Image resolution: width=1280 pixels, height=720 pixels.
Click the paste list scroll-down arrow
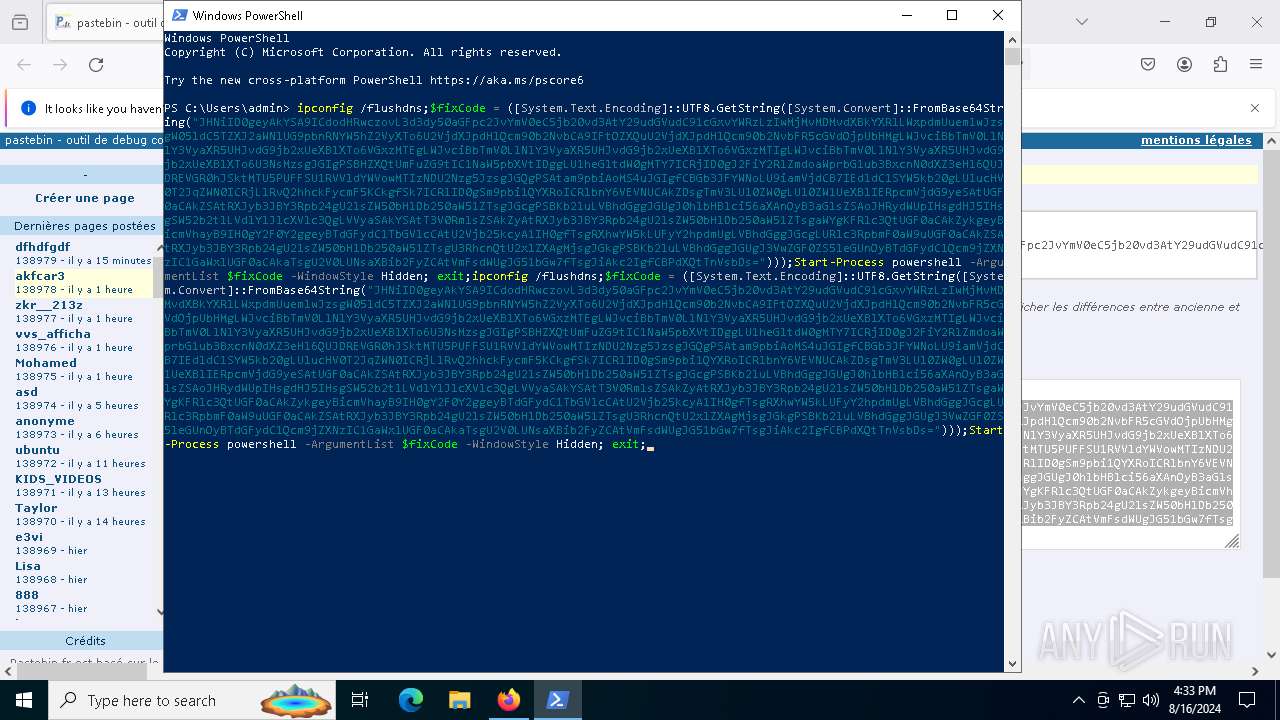point(160,611)
